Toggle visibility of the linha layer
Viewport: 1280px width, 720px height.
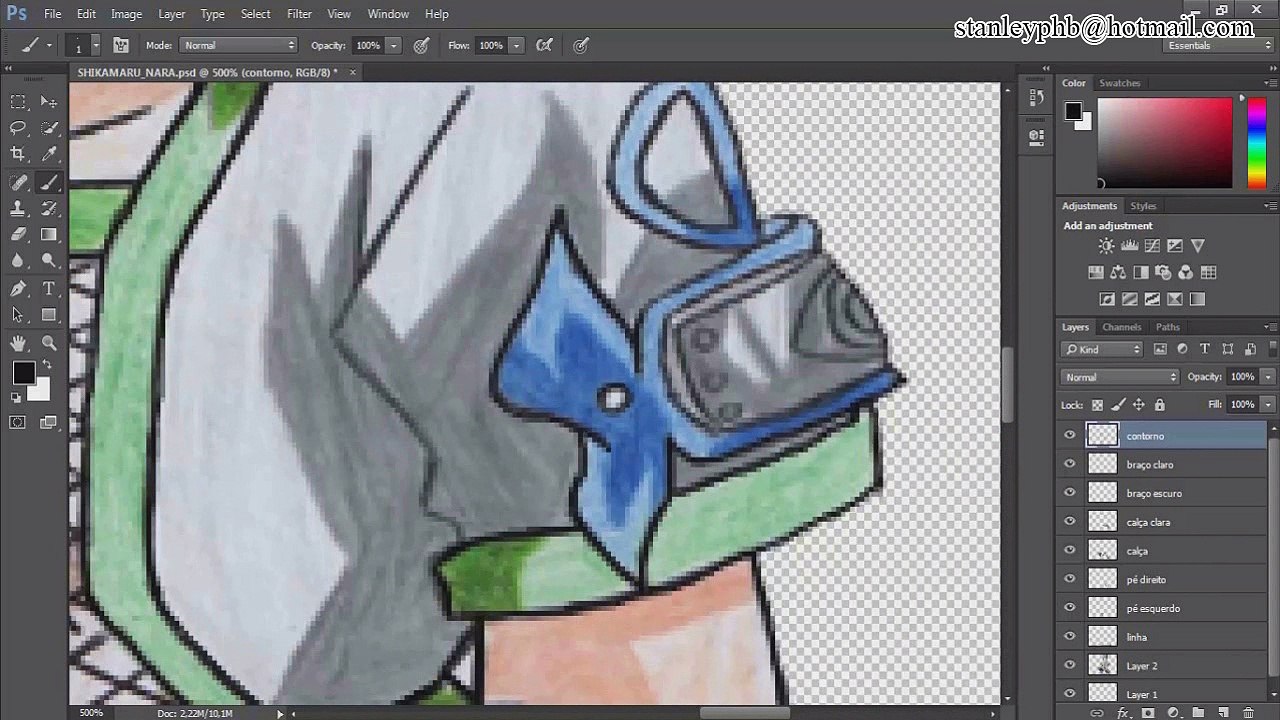coord(1070,637)
